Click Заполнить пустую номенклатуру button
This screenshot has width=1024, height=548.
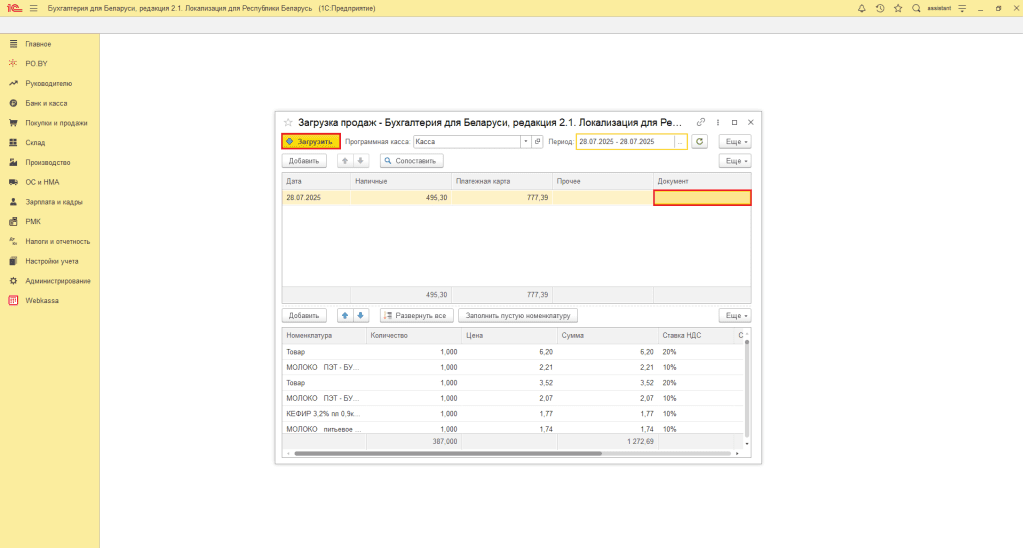pos(518,315)
